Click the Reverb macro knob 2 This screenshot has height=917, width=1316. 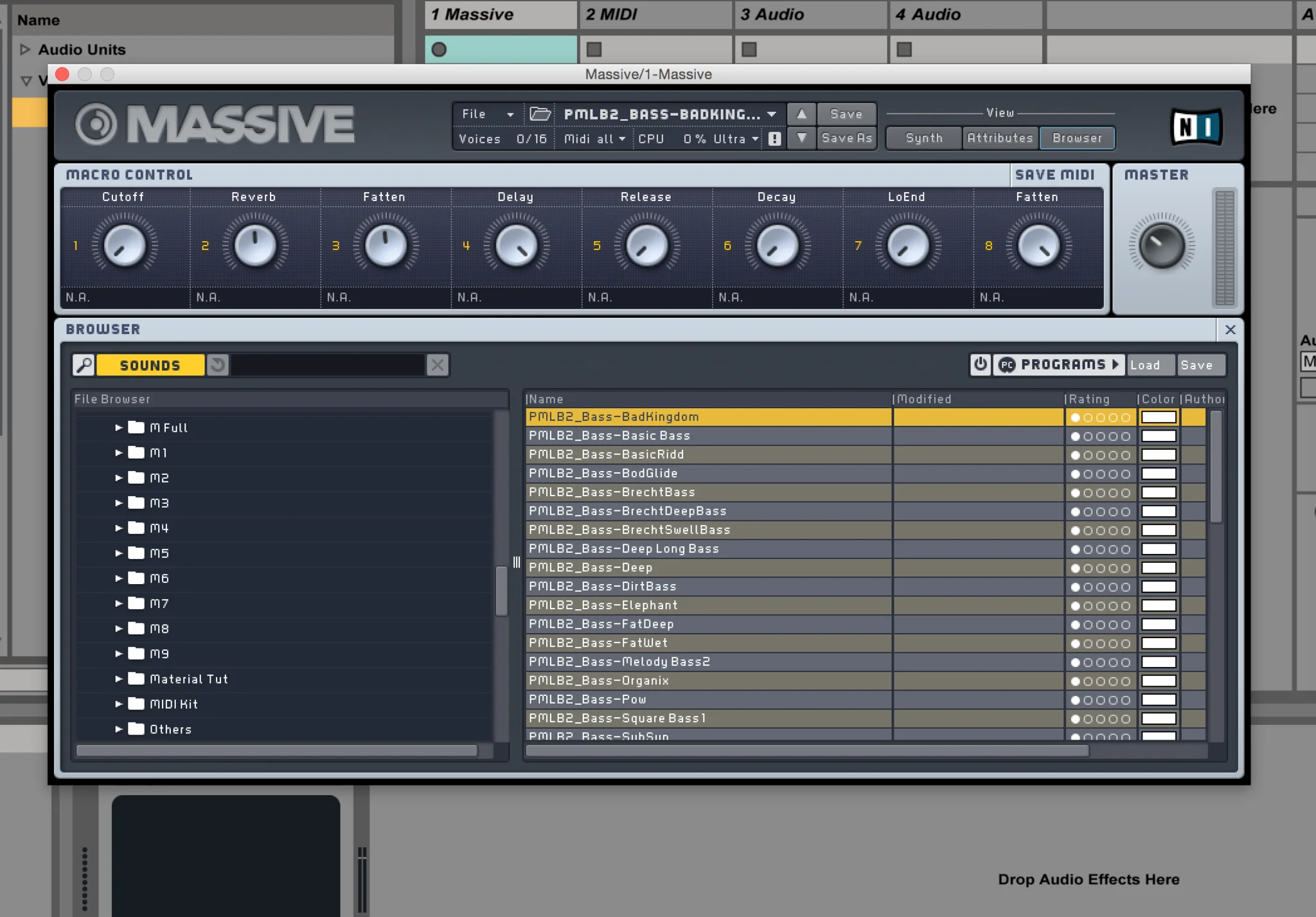click(x=255, y=245)
